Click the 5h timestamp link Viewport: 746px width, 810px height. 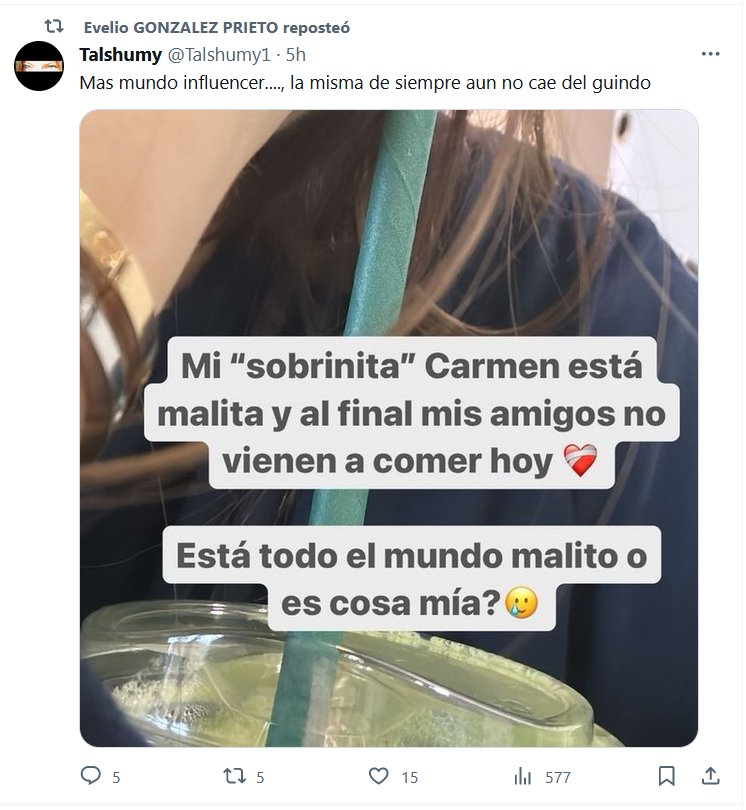[x=296, y=55]
